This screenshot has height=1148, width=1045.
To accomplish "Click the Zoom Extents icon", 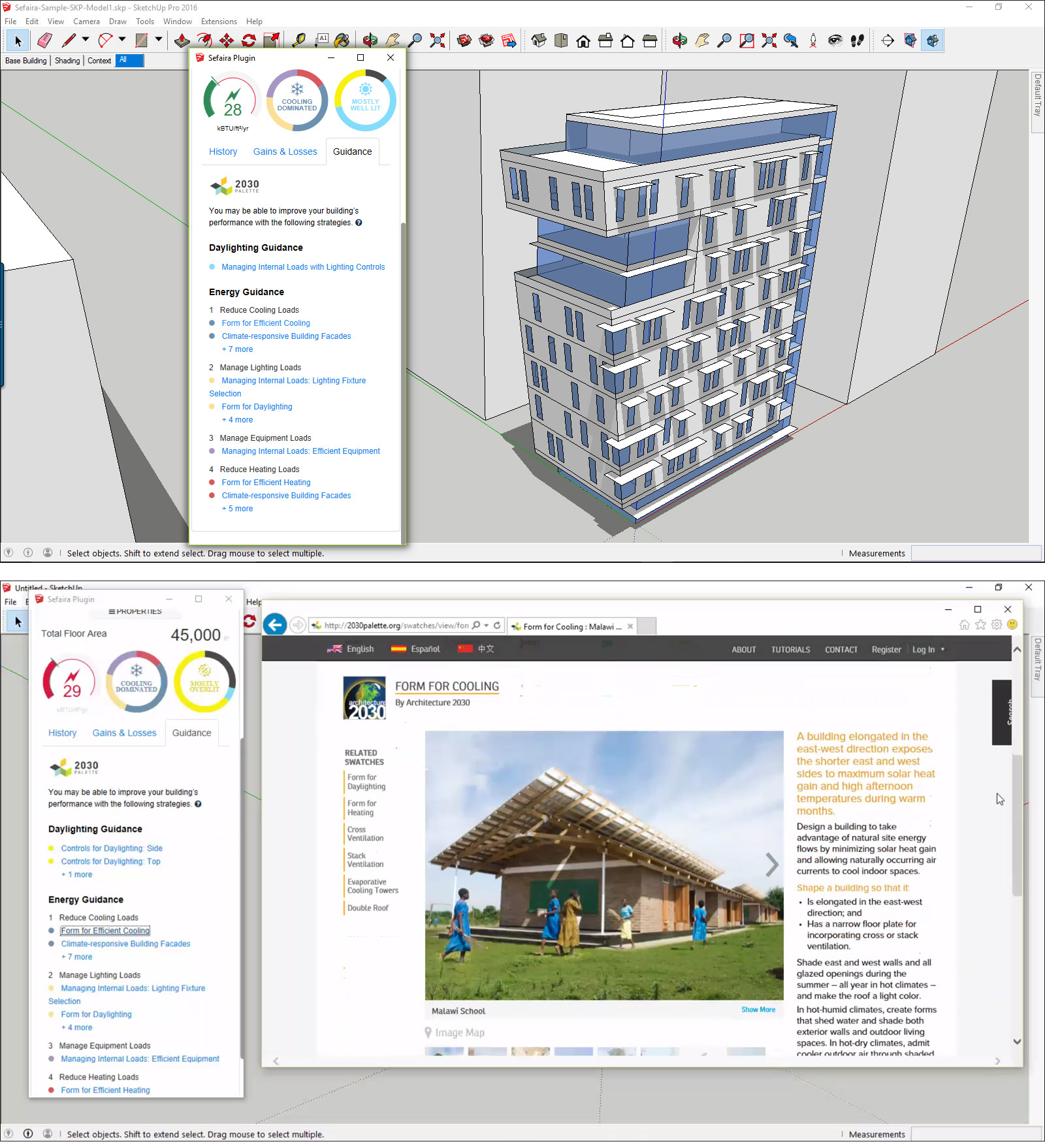I will coord(438,40).
